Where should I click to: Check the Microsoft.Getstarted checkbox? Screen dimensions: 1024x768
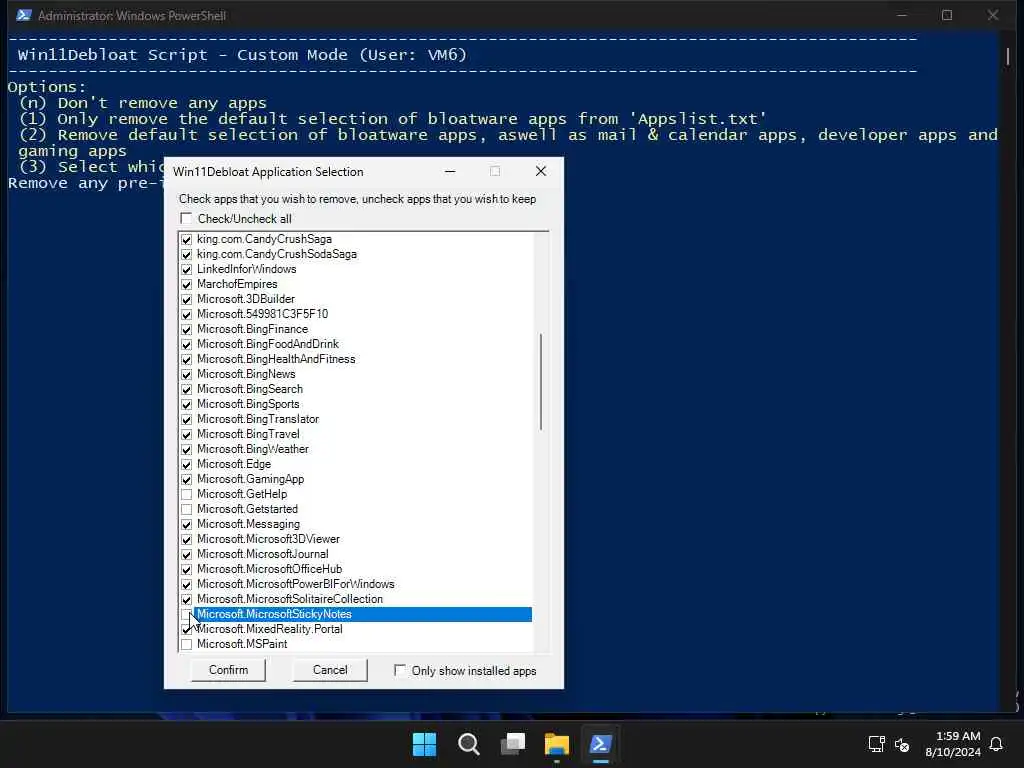186,509
